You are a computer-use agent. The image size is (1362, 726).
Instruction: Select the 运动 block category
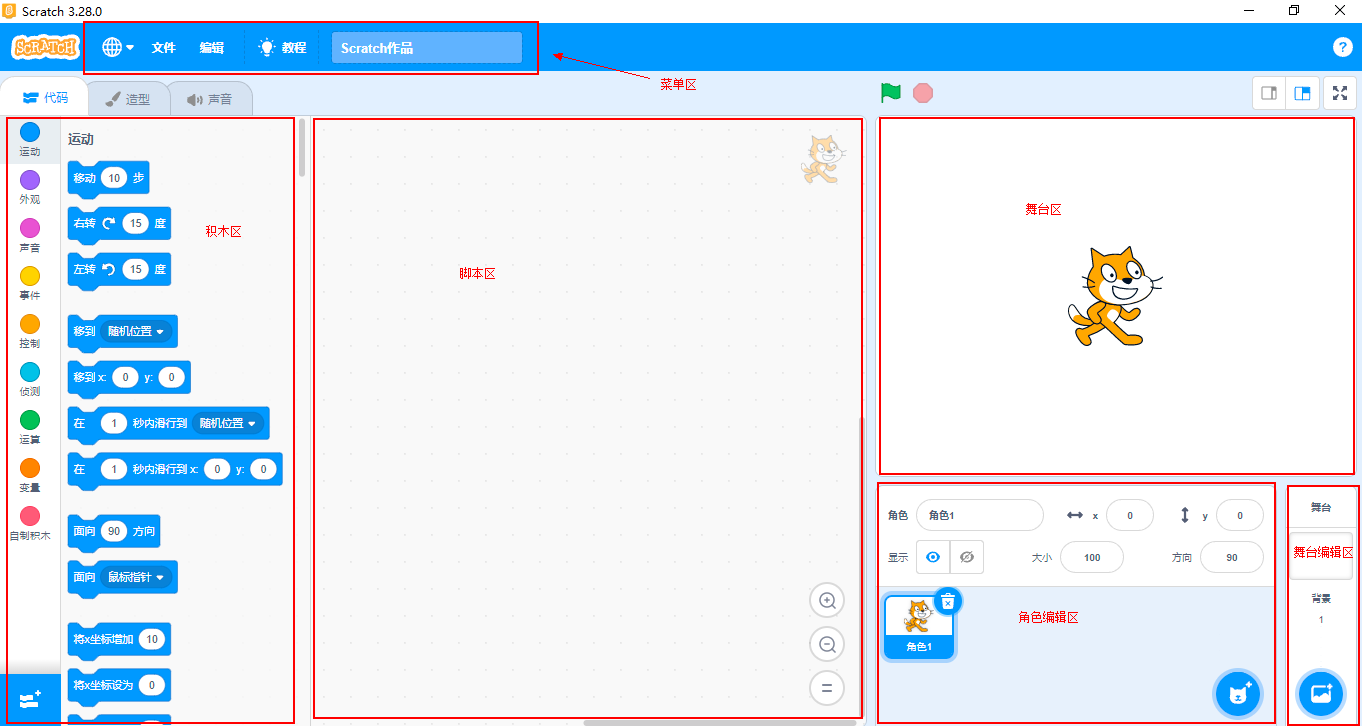(30, 140)
